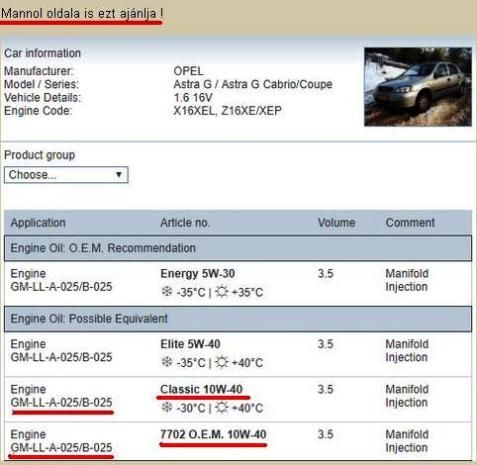Click the snowflake icon in Energy 5W-30 row
The height and width of the screenshot is (465, 477).
click(x=167, y=292)
